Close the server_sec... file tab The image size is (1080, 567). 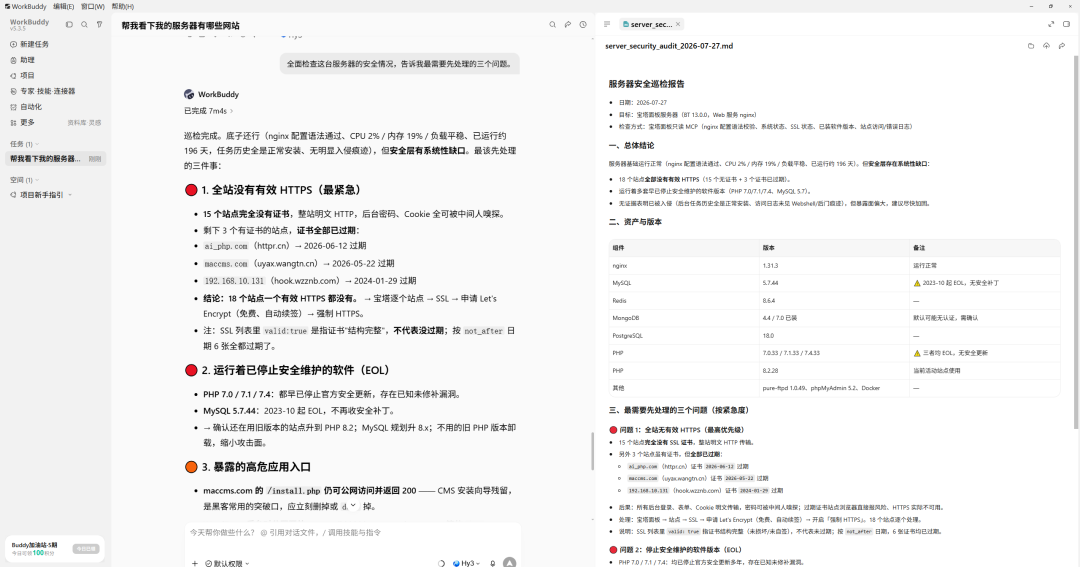coord(678,24)
